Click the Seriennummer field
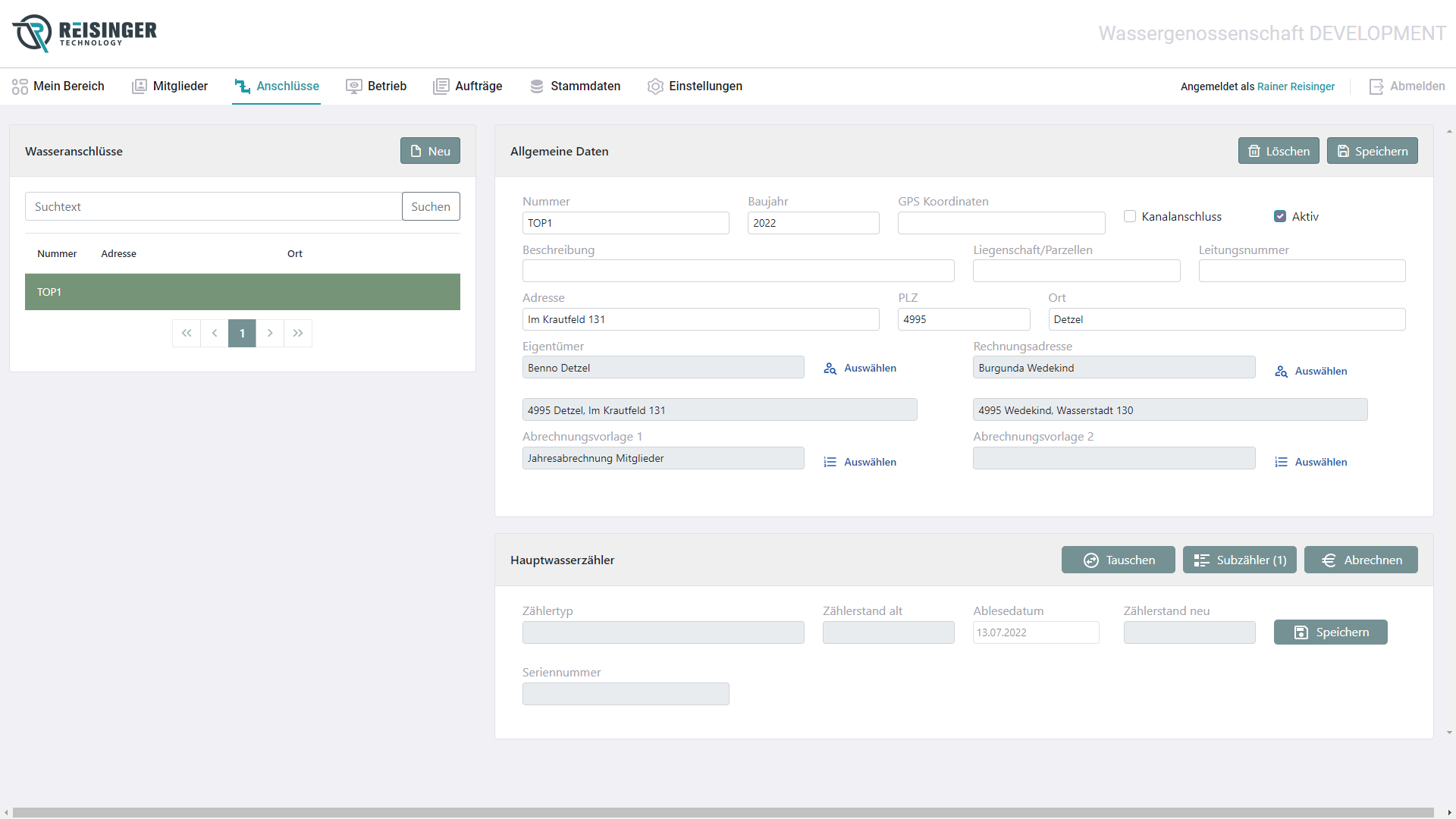This screenshot has width=1456, height=819. point(626,694)
